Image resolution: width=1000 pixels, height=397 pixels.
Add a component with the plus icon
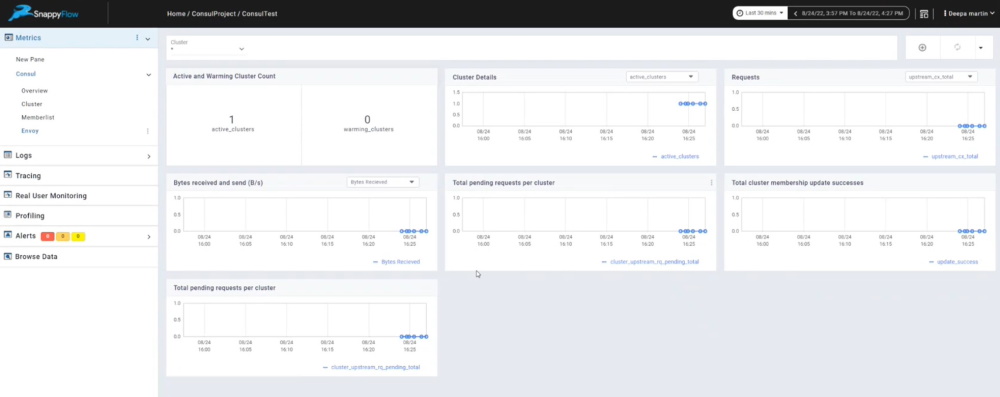[x=922, y=48]
